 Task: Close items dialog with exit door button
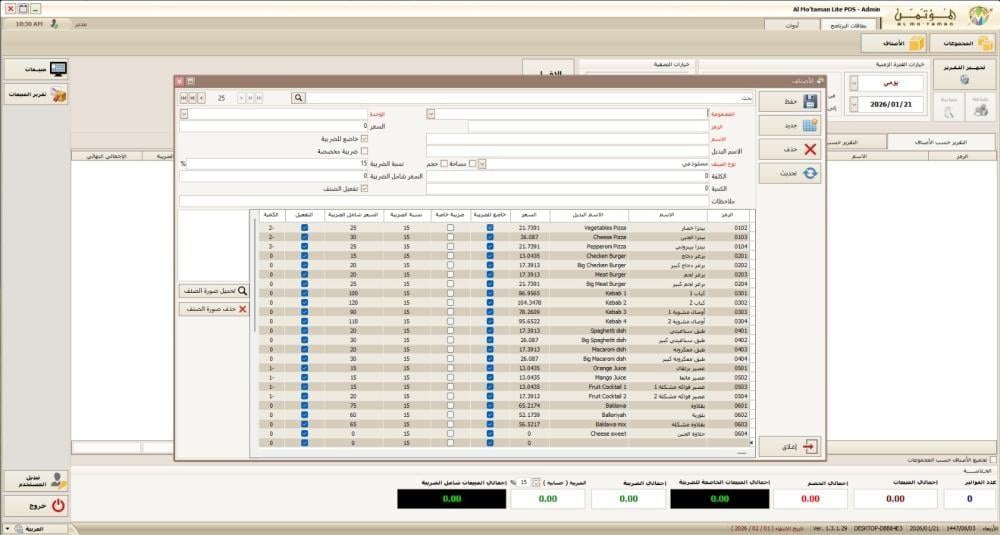(x=790, y=447)
